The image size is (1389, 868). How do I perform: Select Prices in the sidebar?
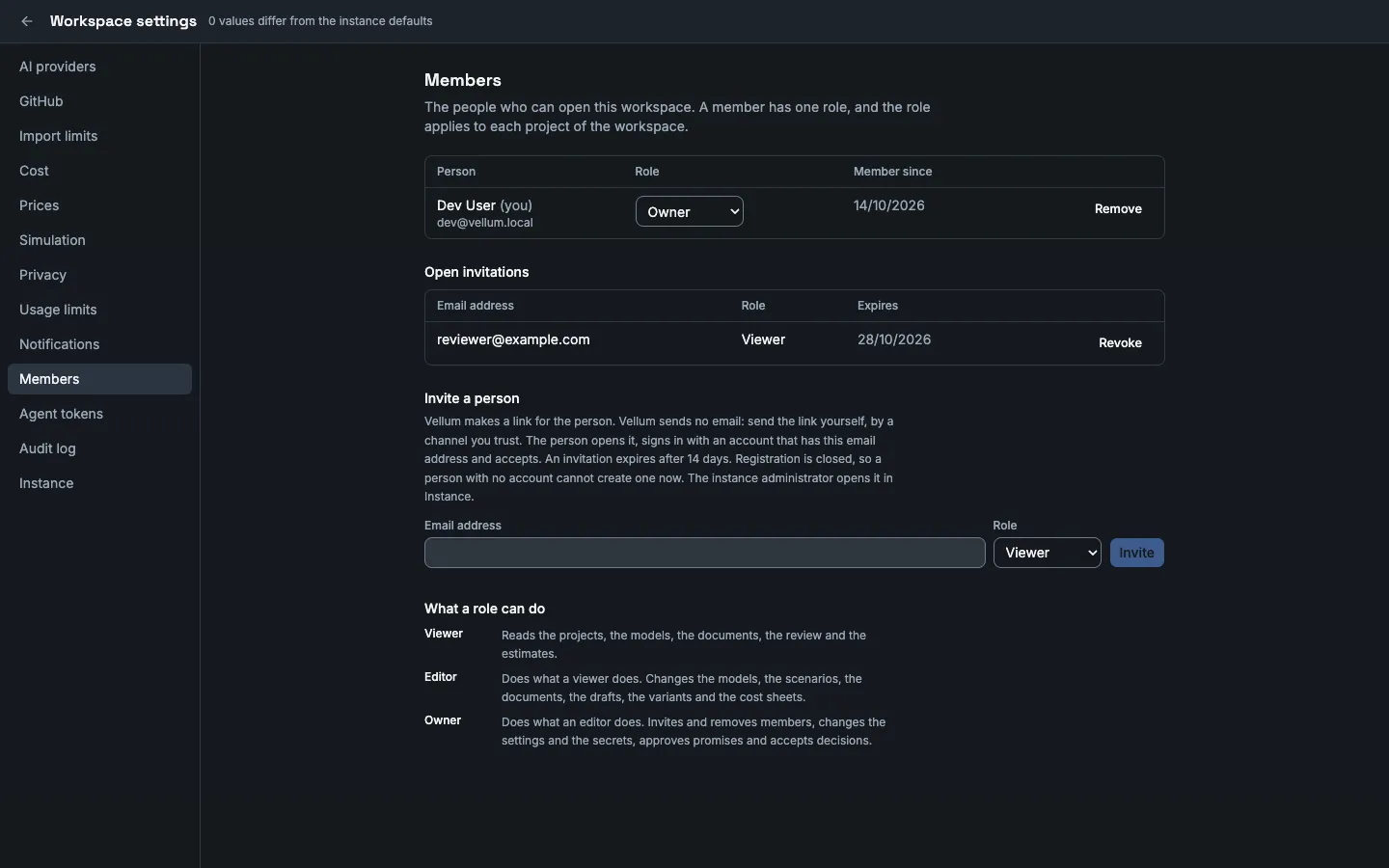99,205
